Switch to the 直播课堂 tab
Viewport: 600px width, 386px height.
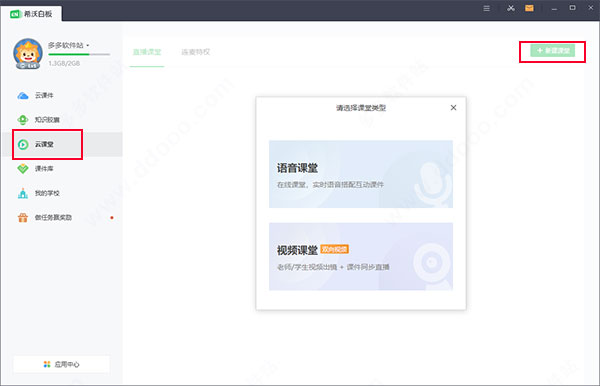pyautogui.click(x=147, y=52)
